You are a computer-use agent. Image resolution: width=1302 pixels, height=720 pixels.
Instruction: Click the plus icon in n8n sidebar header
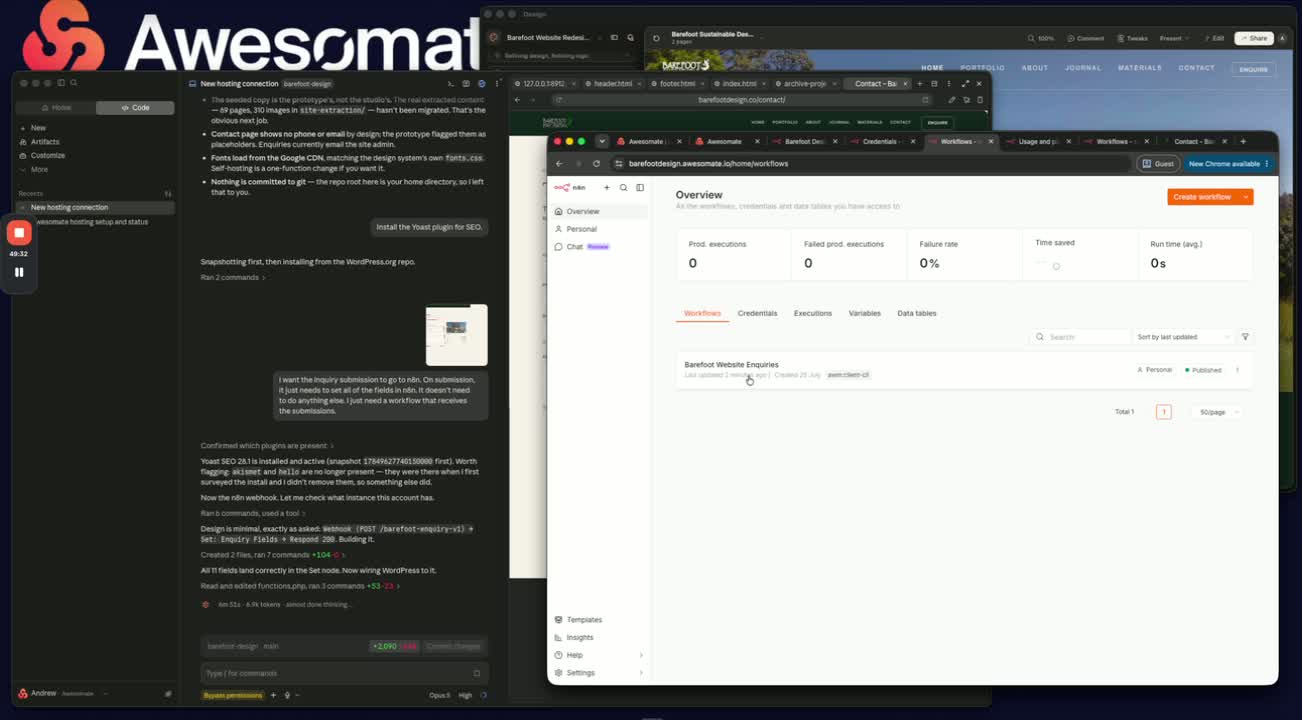[x=606, y=187]
